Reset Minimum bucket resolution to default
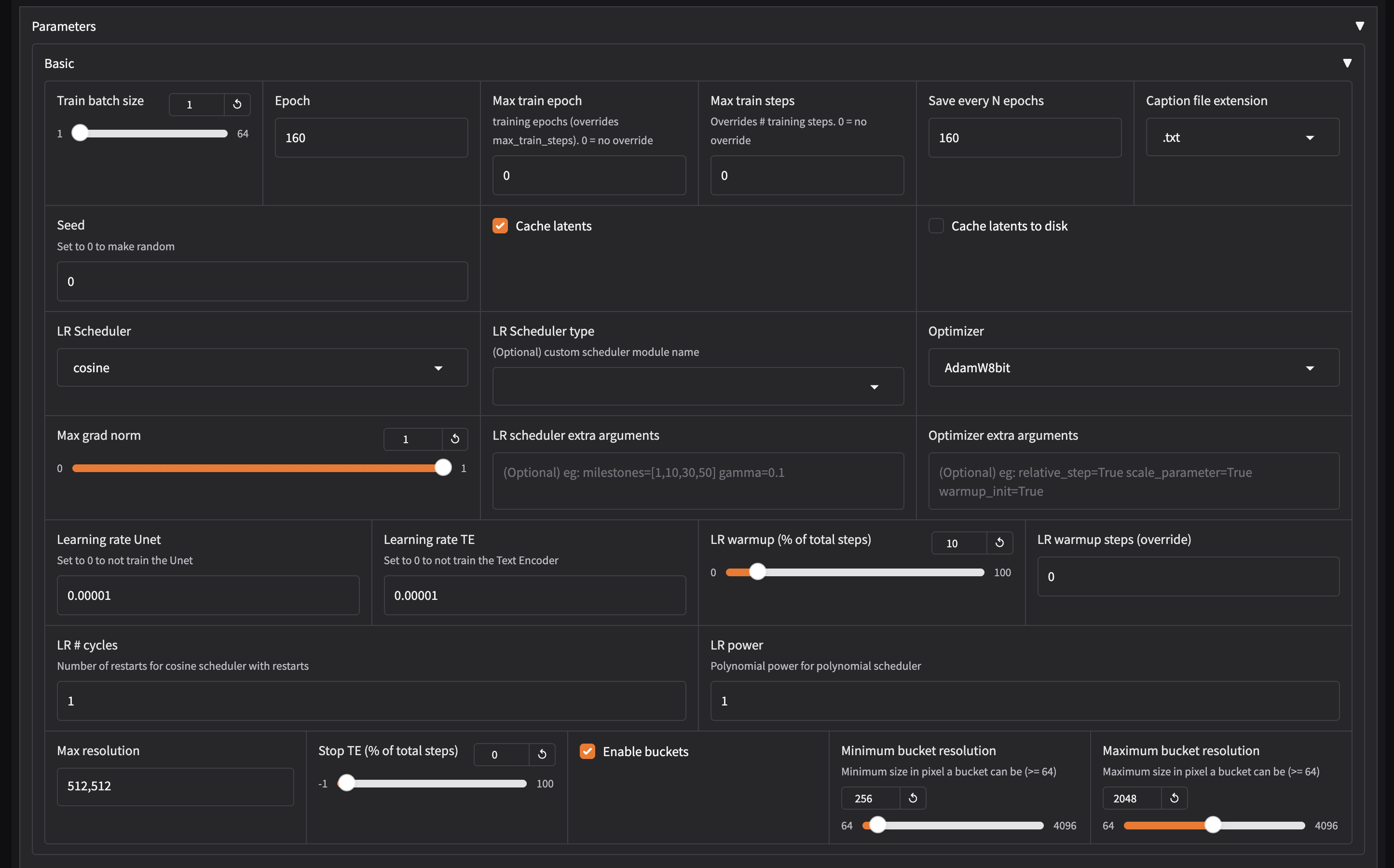The height and width of the screenshot is (868, 1394). (912, 798)
